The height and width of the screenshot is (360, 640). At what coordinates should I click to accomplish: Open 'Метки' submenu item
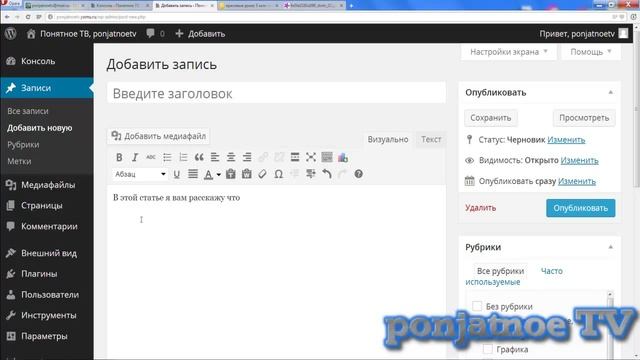click(x=19, y=161)
